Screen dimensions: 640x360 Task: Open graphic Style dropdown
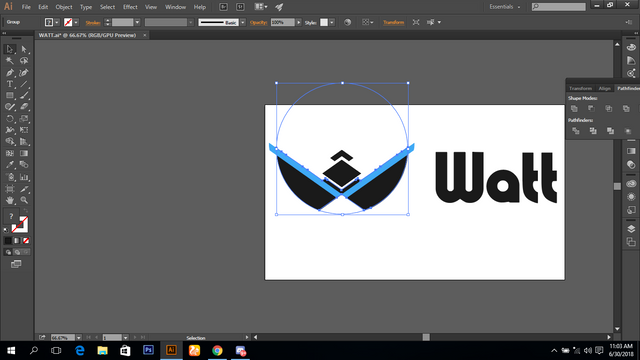tap(332, 22)
